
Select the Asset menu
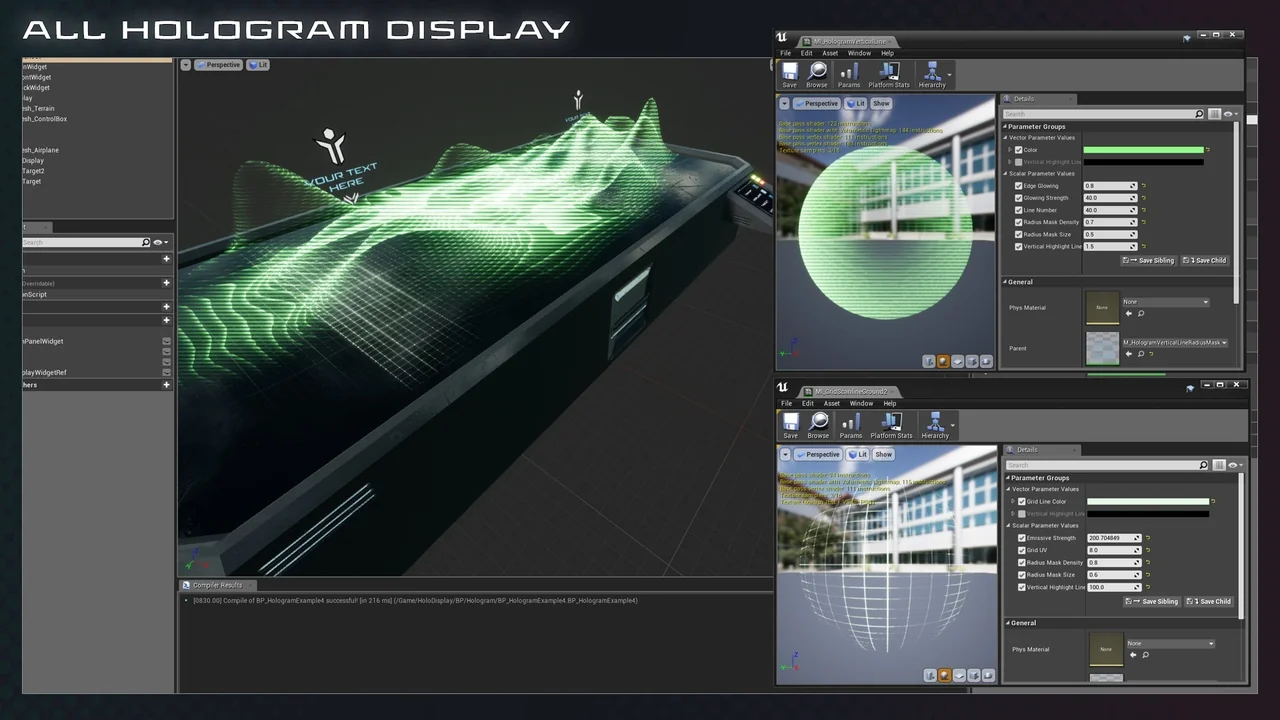pyautogui.click(x=830, y=53)
